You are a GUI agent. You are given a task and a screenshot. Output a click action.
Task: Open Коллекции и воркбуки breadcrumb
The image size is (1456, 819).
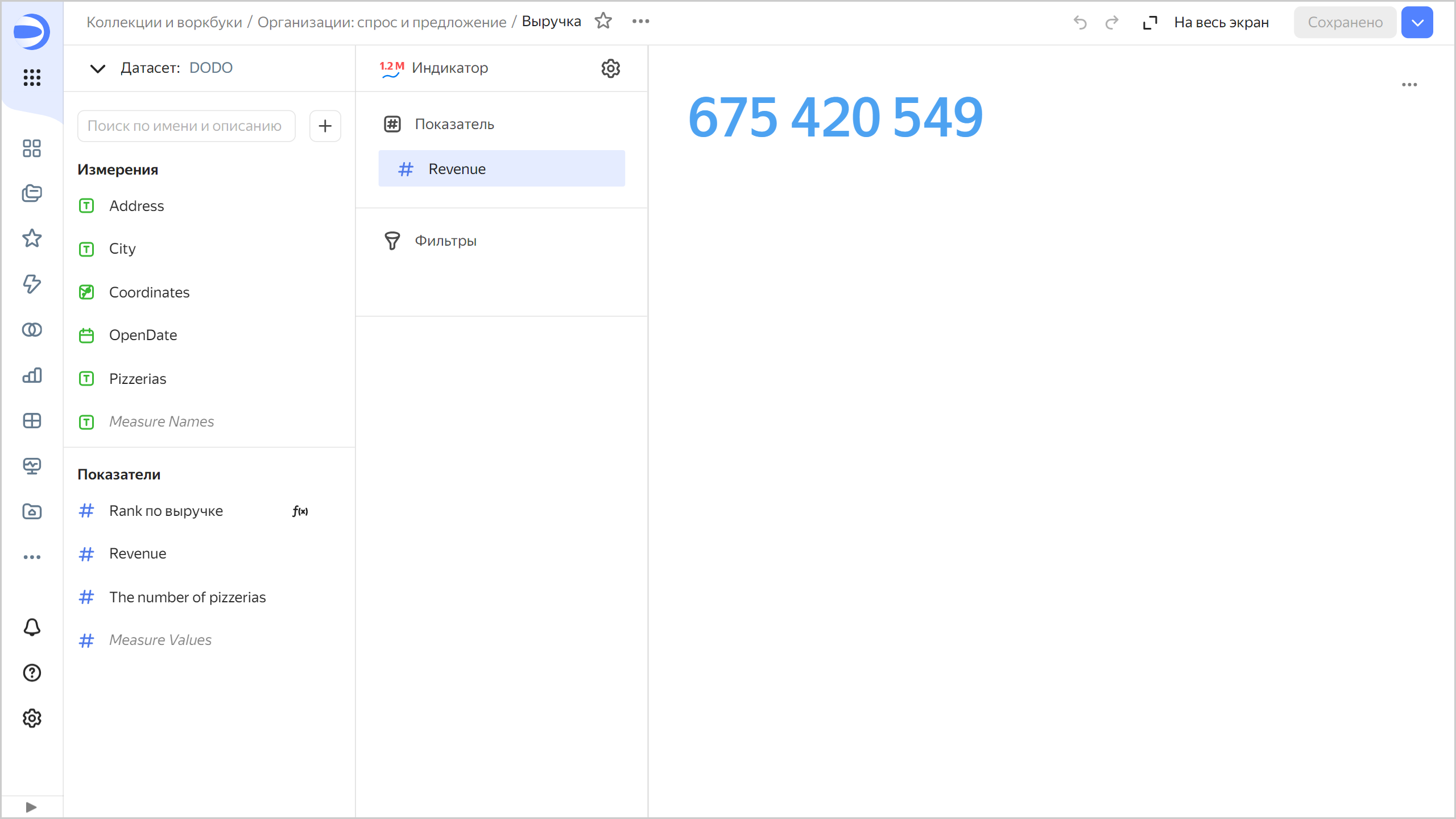(164, 22)
